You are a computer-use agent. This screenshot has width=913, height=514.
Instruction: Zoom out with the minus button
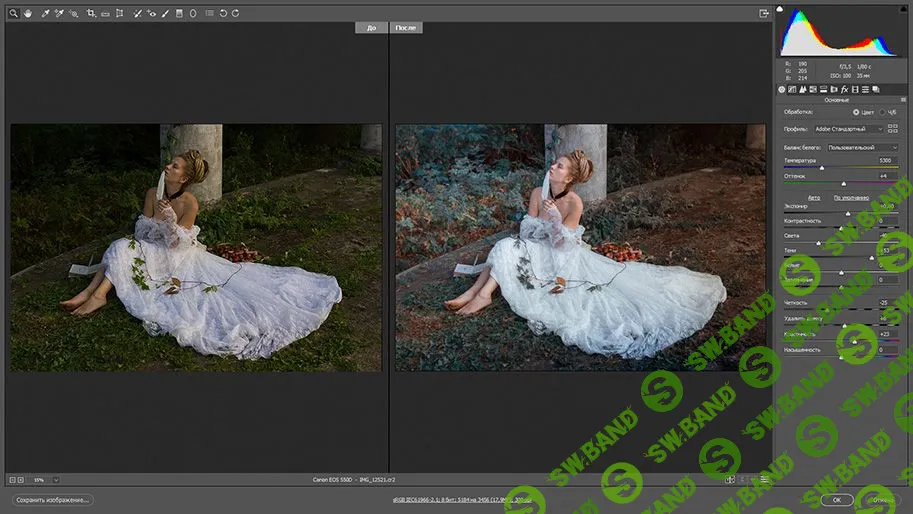pyautogui.click(x=12, y=480)
